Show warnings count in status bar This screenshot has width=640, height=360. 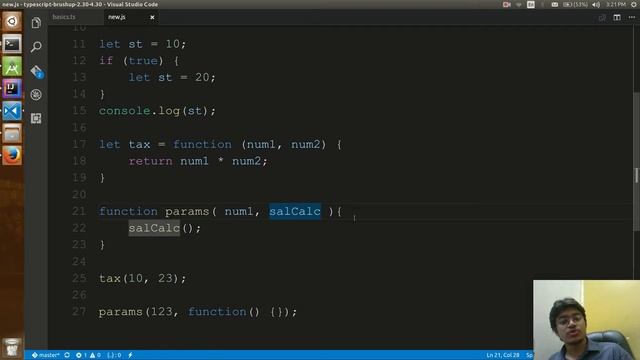point(95,355)
